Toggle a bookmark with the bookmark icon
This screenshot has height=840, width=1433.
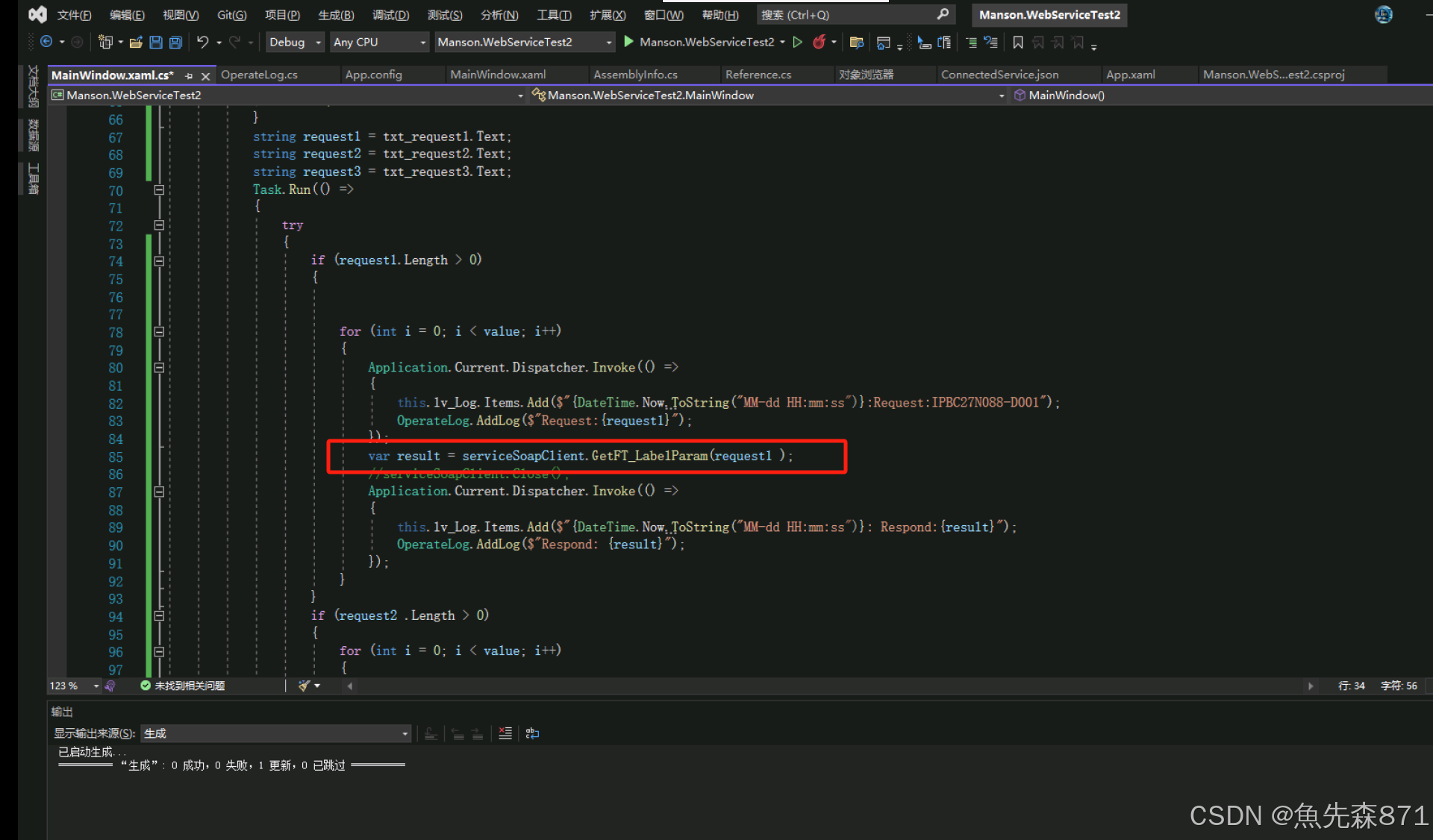(1017, 43)
